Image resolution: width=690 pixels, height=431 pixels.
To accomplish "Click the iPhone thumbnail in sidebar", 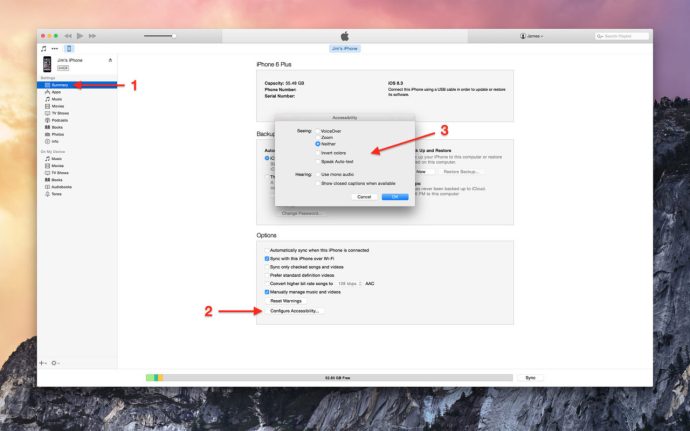I will click(47, 64).
